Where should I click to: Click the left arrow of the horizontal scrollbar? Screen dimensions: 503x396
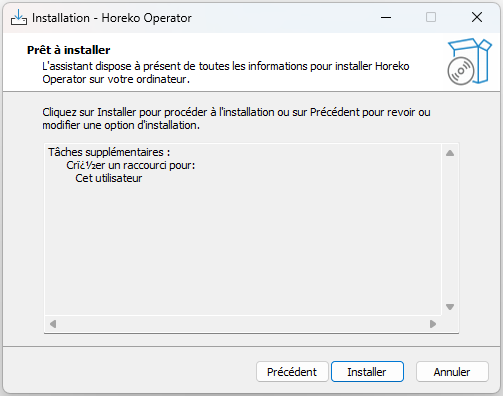pyautogui.click(x=53, y=324)
